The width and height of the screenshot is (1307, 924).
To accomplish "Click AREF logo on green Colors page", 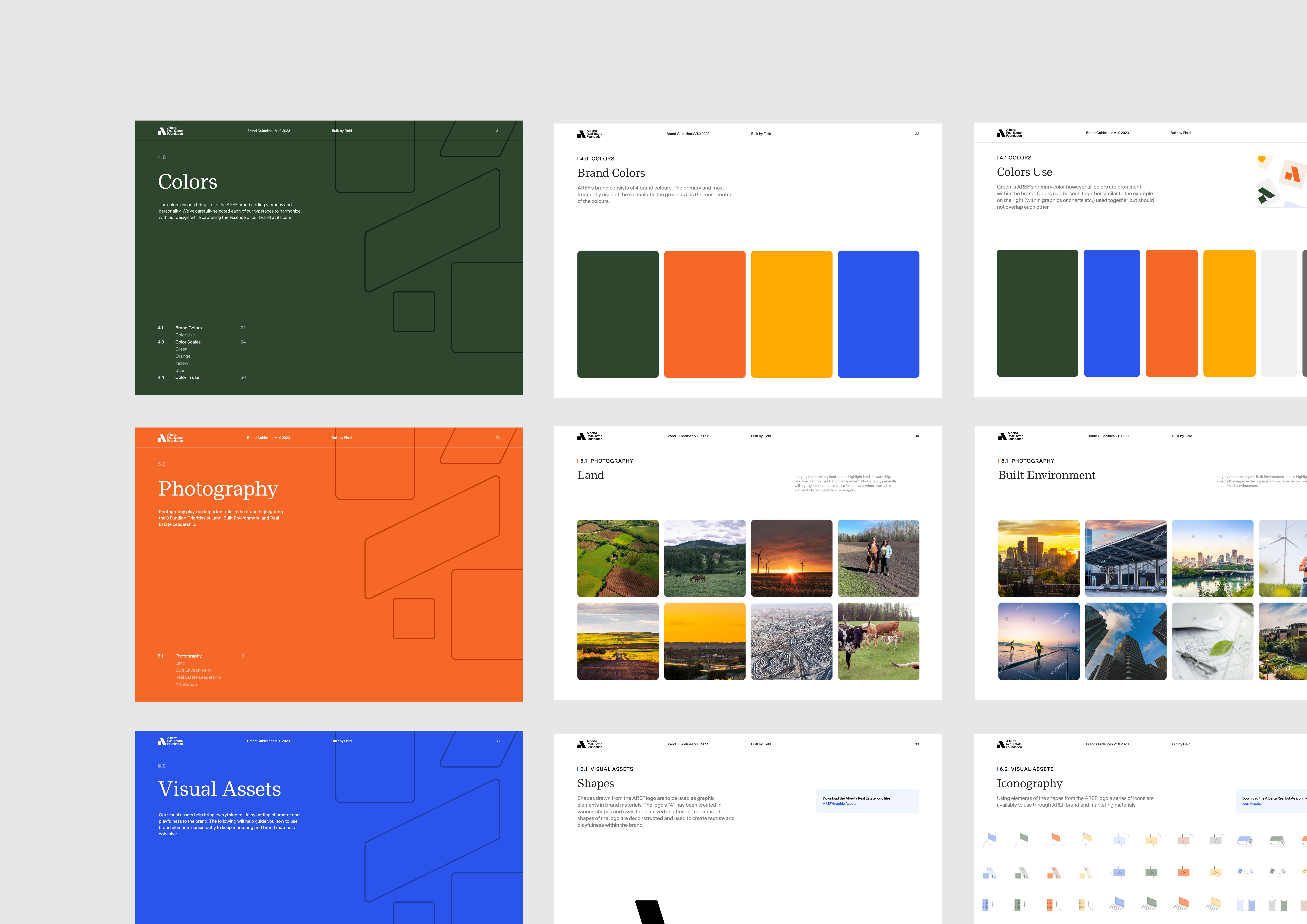I will tap(170, 131).
